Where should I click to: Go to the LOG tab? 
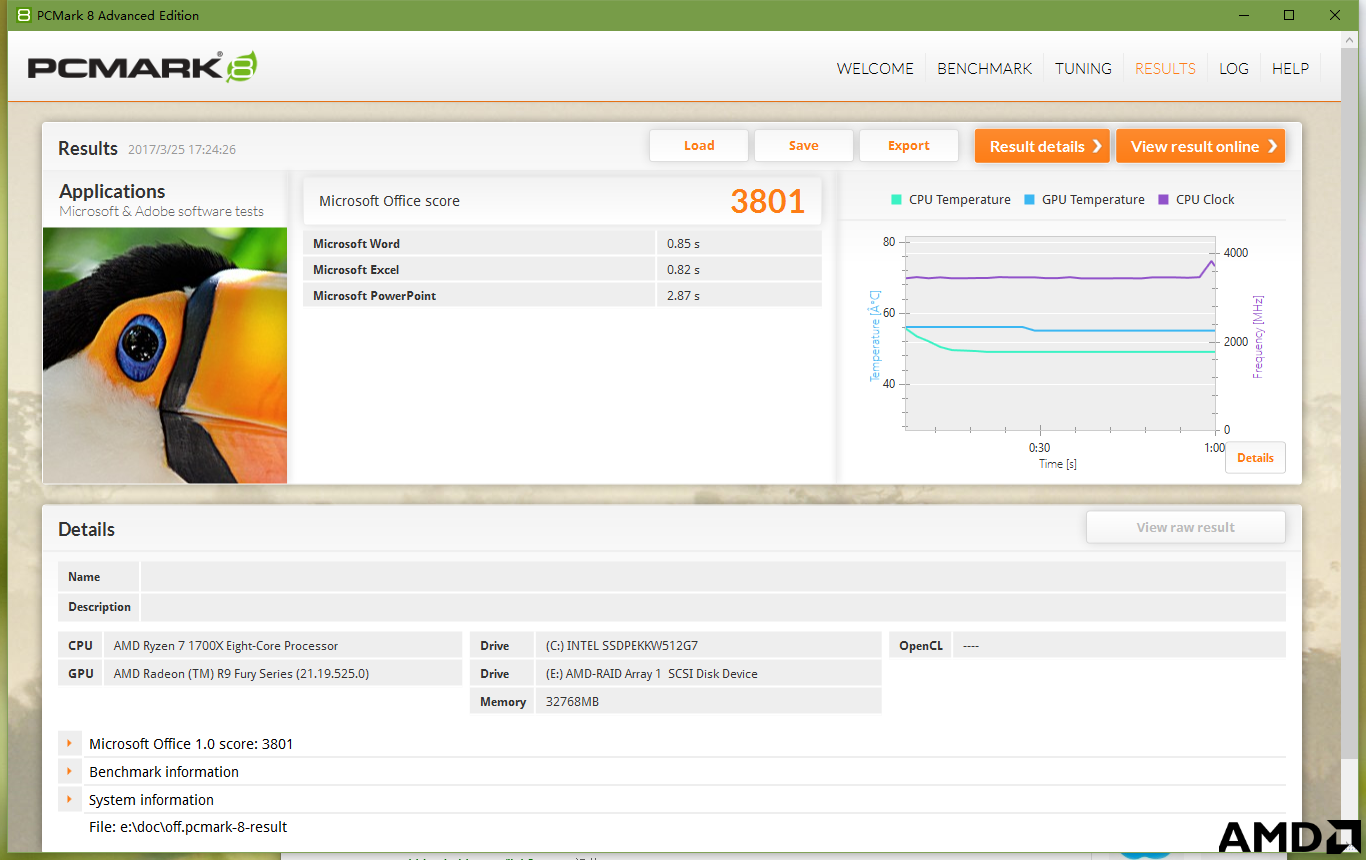pos(1234,69)
